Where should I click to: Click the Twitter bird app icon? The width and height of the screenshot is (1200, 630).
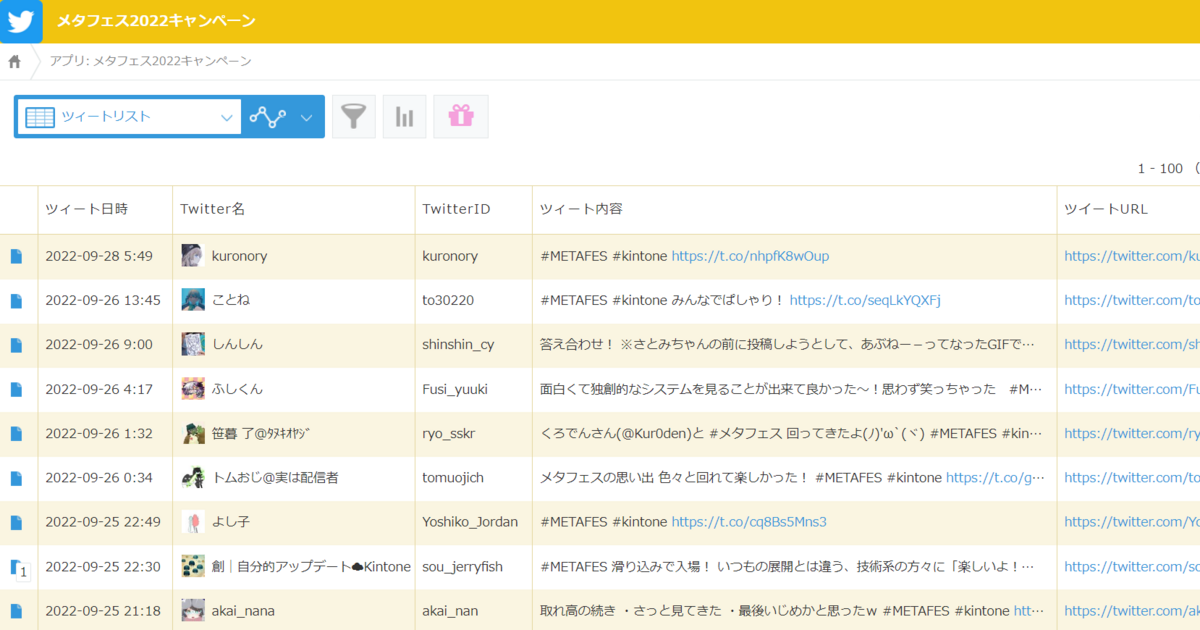tap(21, 21)
